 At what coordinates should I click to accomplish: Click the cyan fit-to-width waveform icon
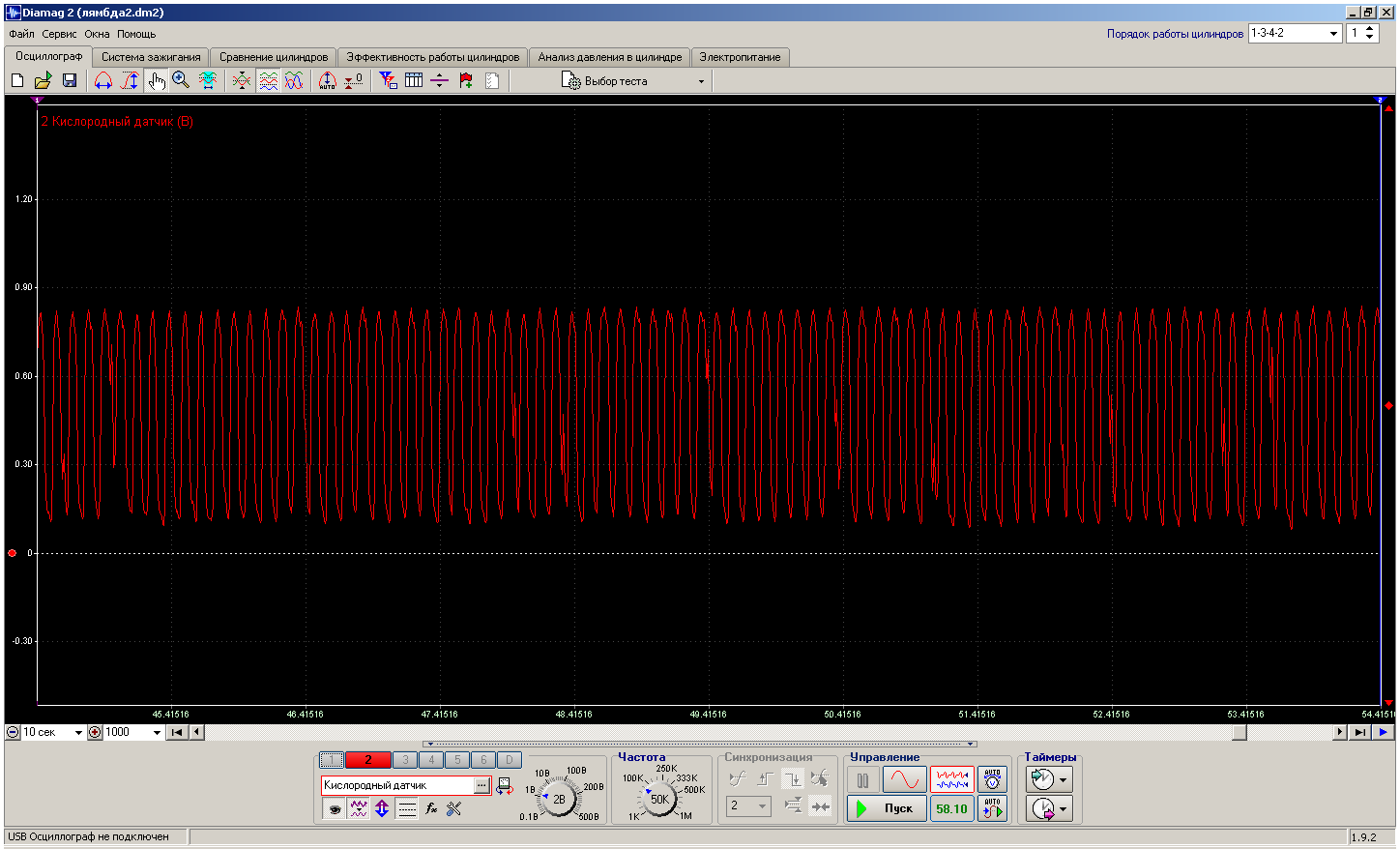click(207, 81)
